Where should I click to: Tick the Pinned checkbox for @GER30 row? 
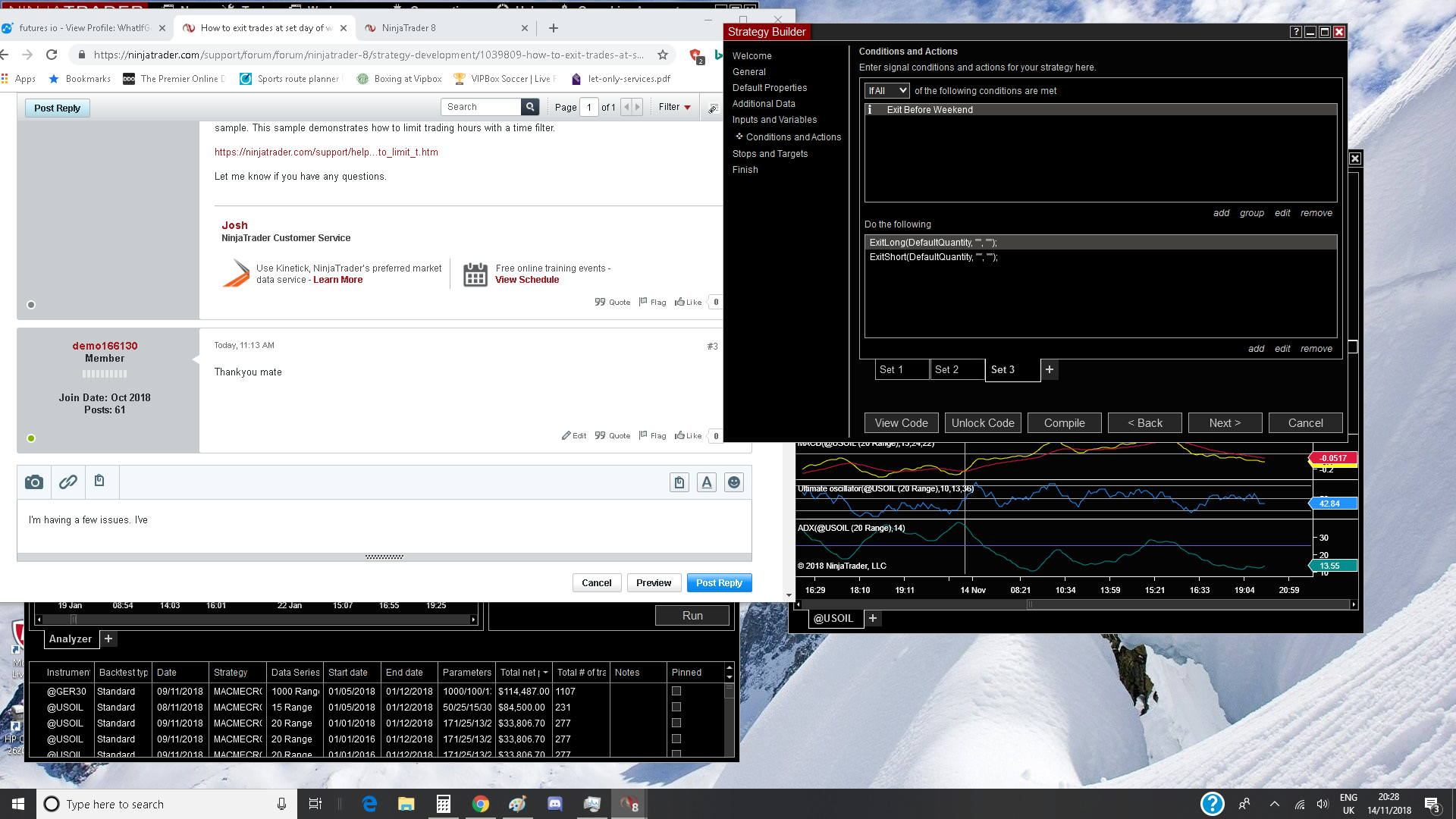tap(676, 691)
